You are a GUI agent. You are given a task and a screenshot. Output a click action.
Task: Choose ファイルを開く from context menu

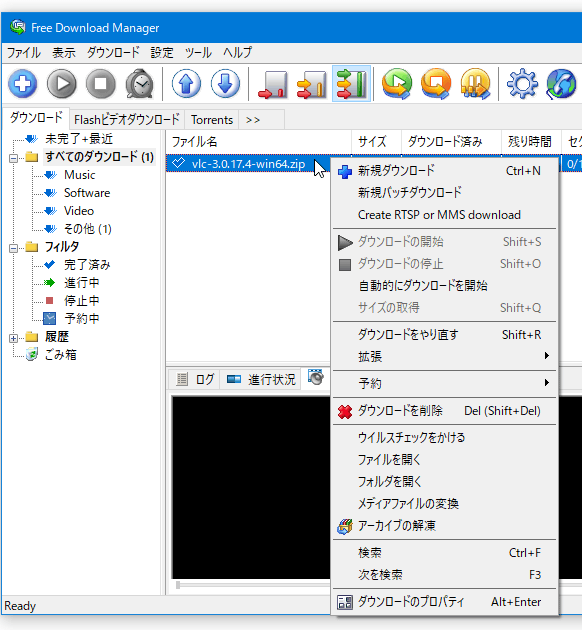tap(445, 459)
